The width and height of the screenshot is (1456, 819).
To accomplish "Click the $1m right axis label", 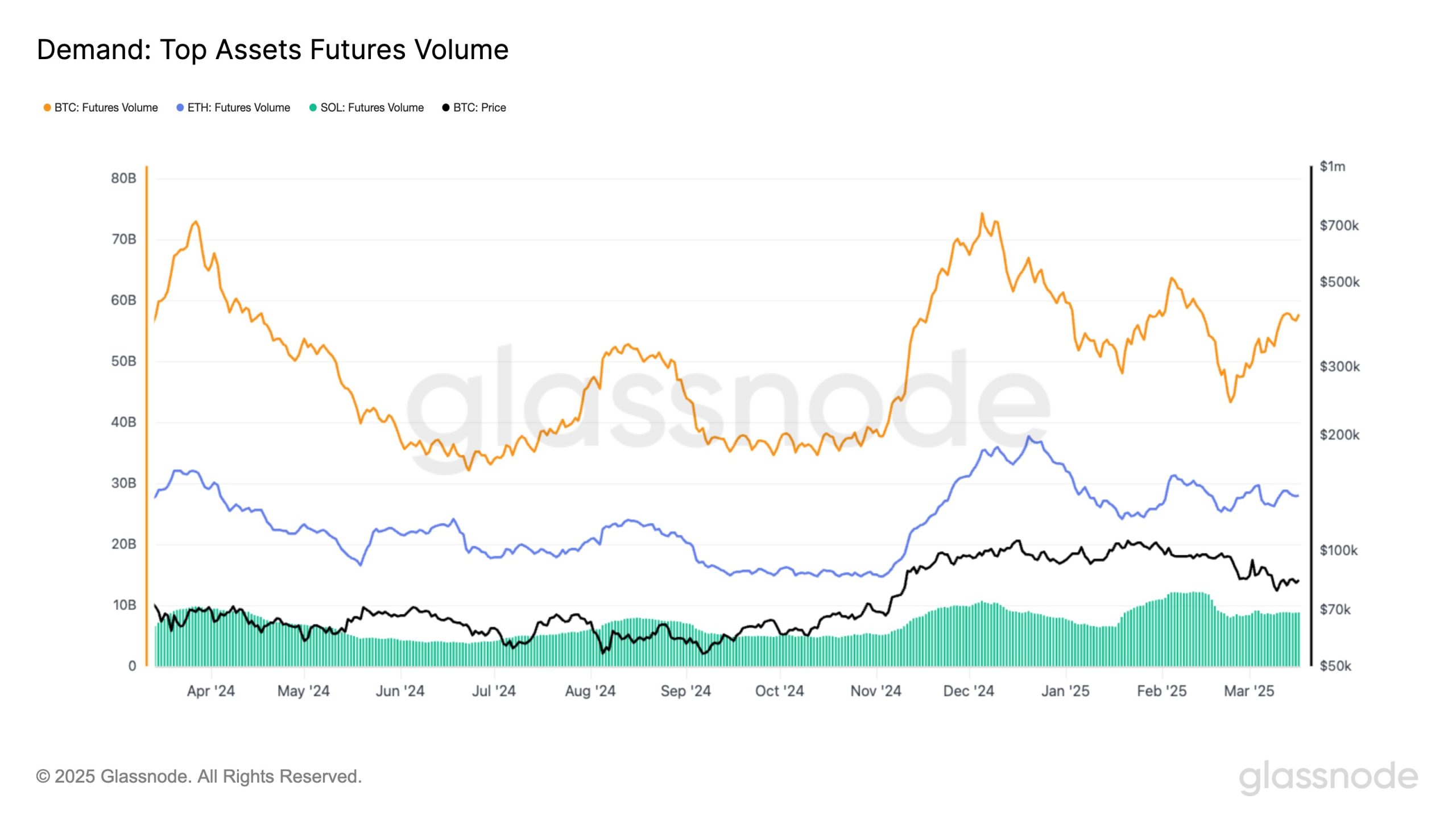I will (1333, 167).
